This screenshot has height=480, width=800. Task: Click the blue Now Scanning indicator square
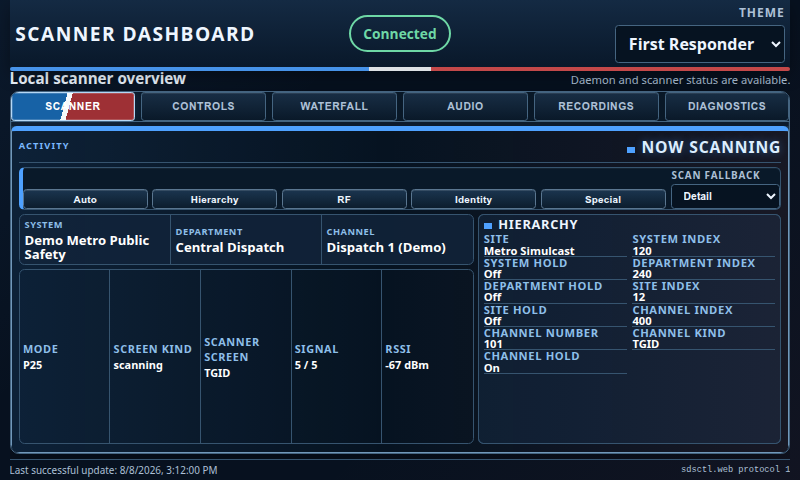[631, 149]
